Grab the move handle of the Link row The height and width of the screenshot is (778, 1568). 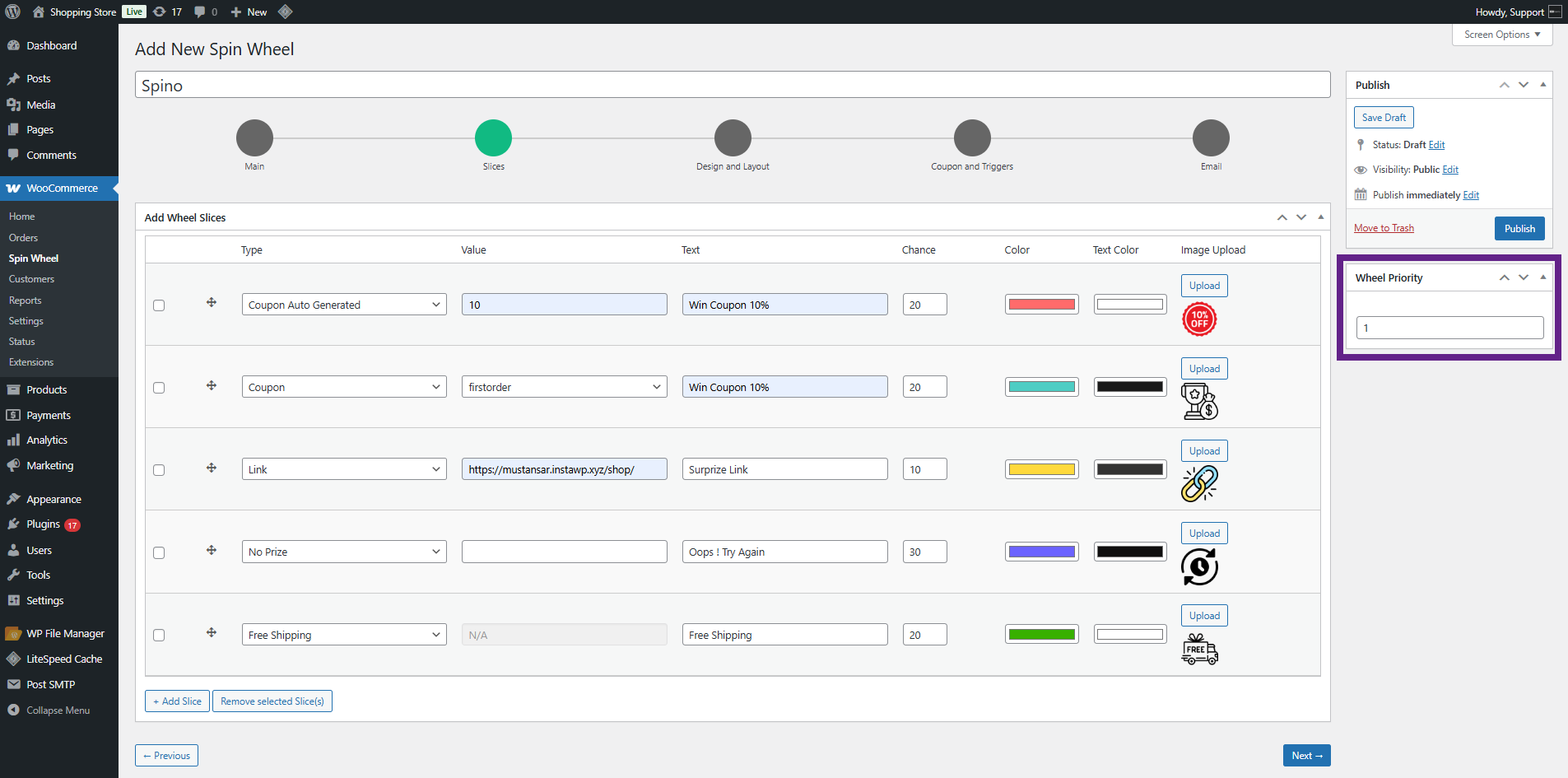[212, 468]
